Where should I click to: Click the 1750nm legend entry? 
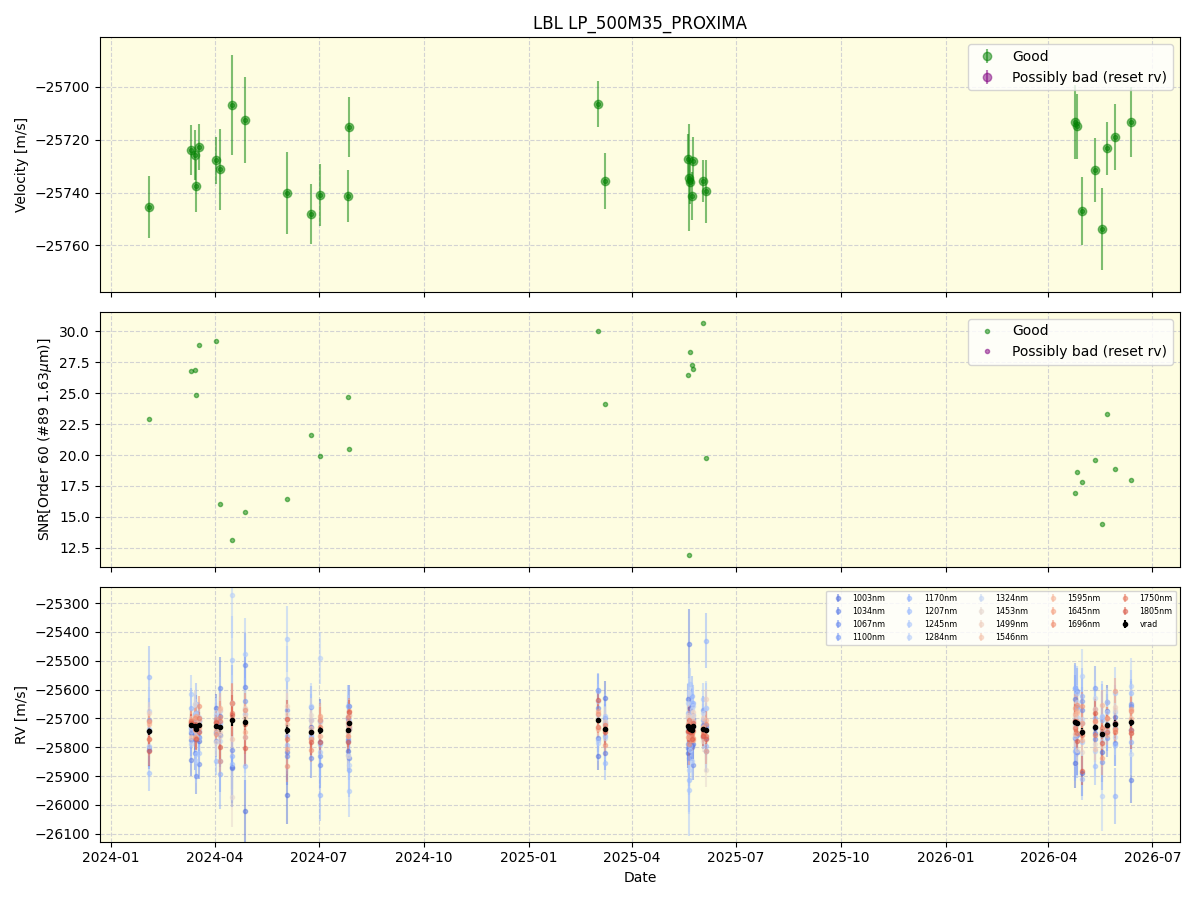tap(1146, 598)
